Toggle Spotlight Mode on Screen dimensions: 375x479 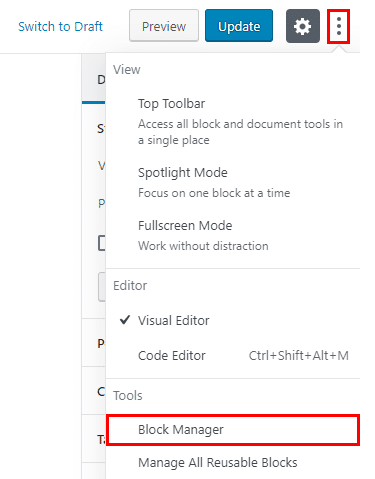click(x=233, y=182)
